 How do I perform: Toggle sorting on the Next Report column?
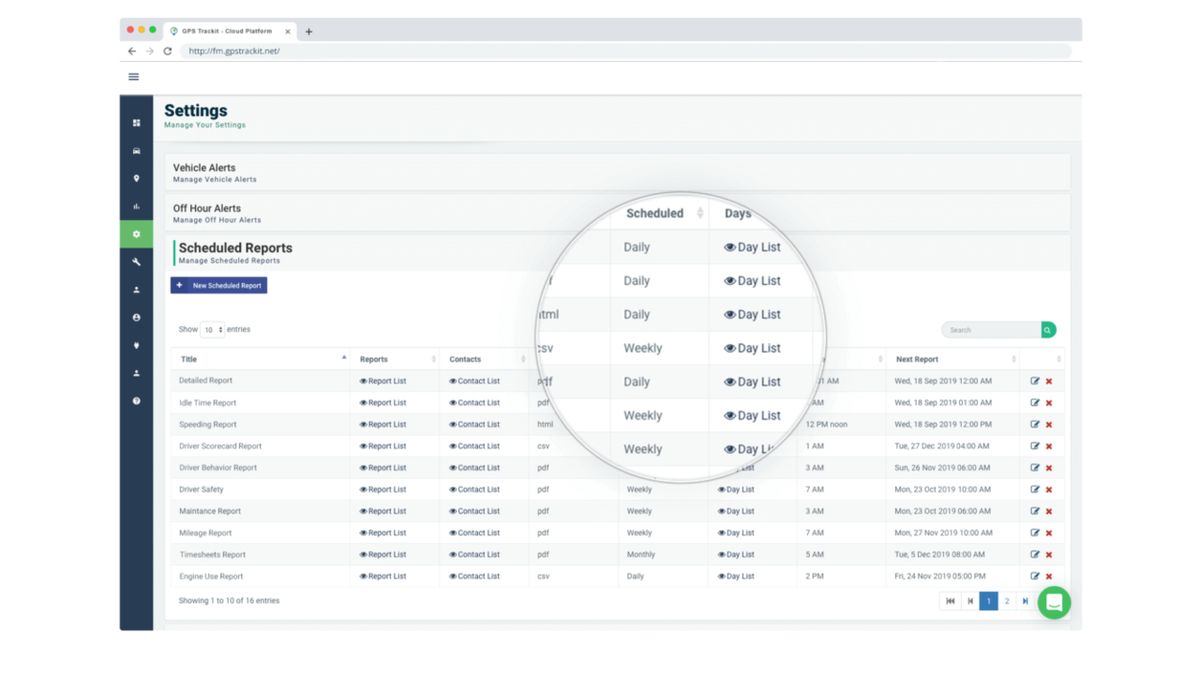(1014, 358)
